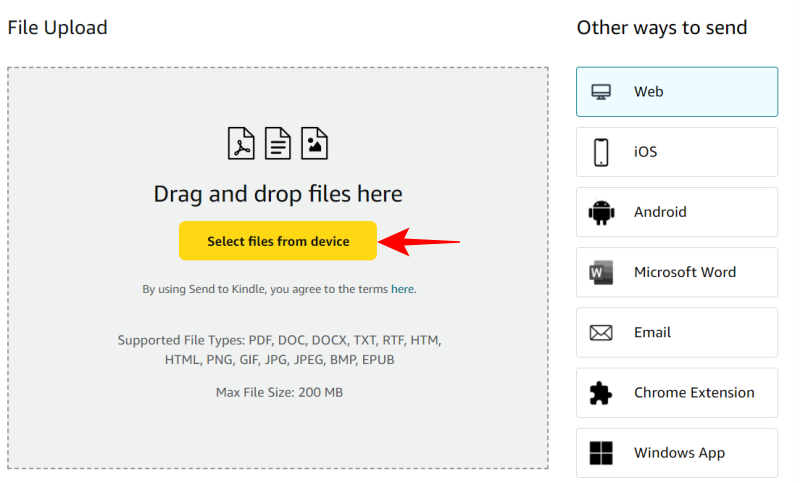Click the 'File Upload' heading
The width and height of the screenshot is (800, 483).
tap(57, 28)
